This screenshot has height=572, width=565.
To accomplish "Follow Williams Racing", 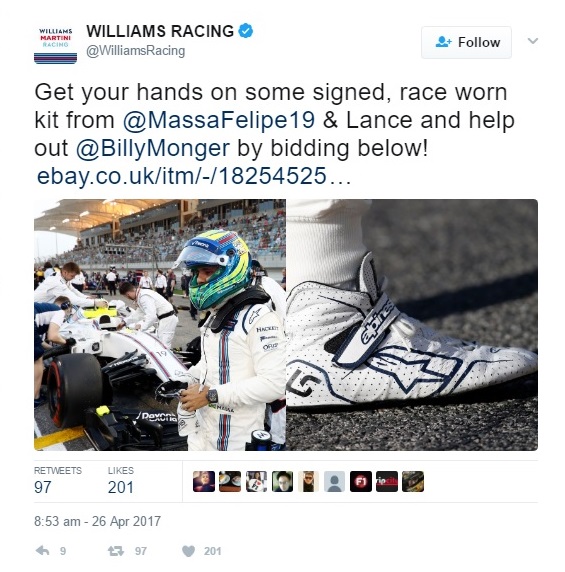I will (x=466, y=42).
